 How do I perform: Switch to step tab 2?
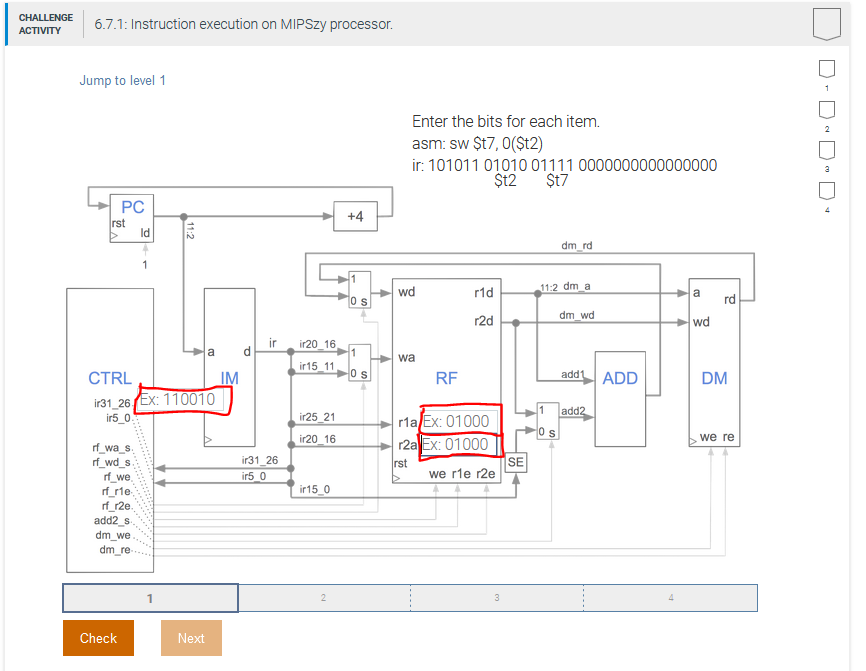pos(323,597)
